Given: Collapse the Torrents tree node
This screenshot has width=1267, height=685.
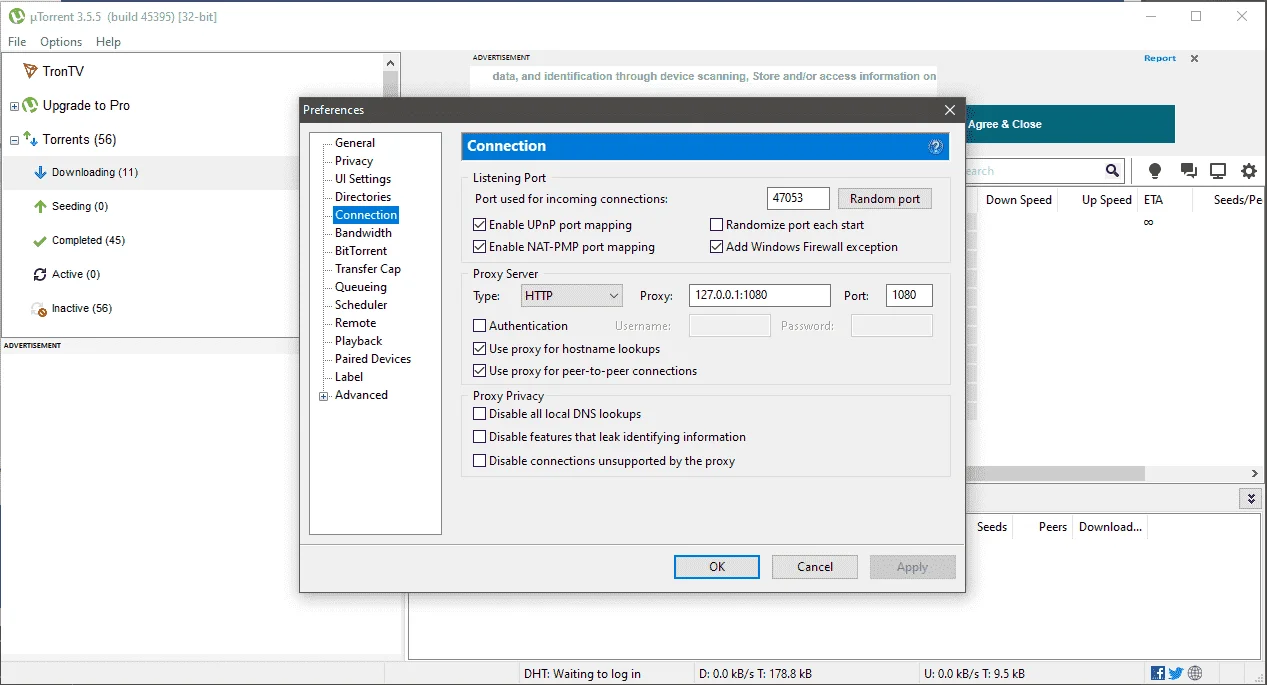Looking at the screenshot, I should (x=14, y=140).
